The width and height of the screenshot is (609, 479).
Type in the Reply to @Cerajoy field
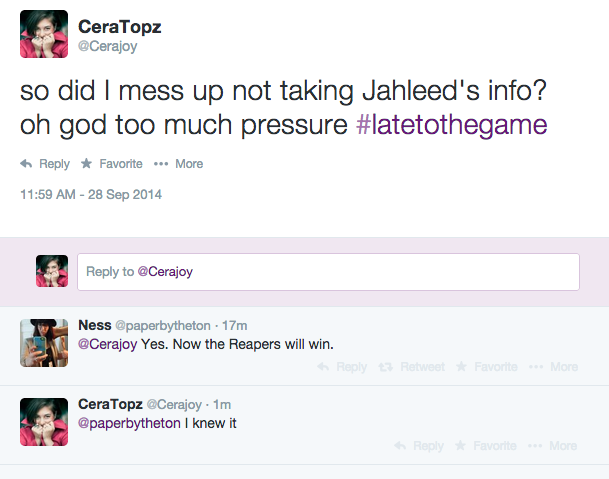click(x=328, y=271)
